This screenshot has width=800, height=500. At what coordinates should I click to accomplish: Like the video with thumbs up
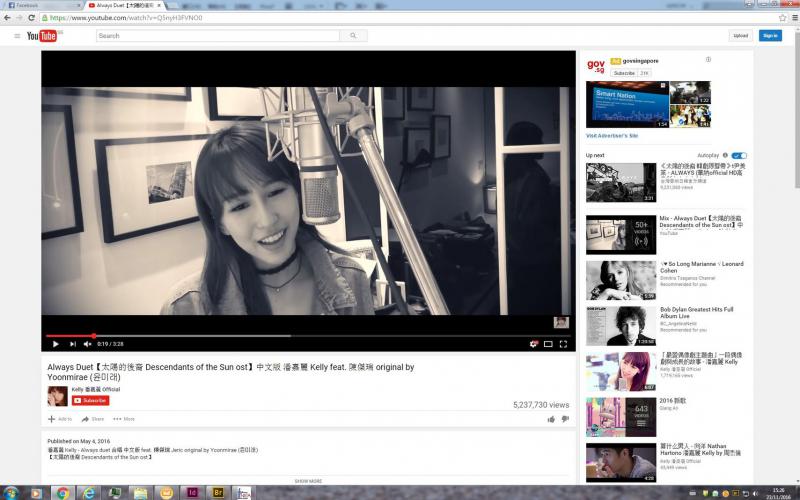(551, 419)
